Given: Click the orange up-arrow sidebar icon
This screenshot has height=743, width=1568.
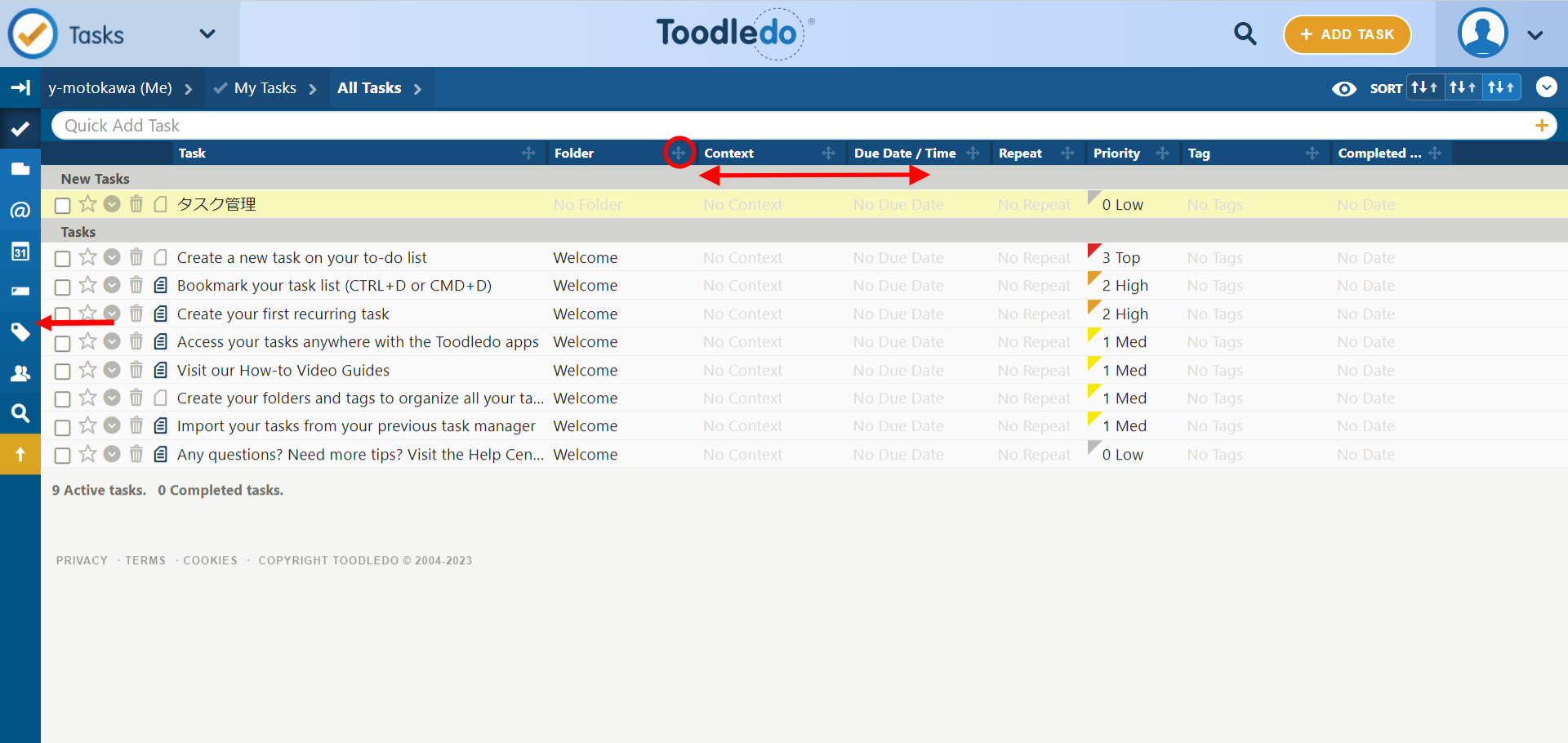Looking at the screenshot, I should tap(20, 454).
